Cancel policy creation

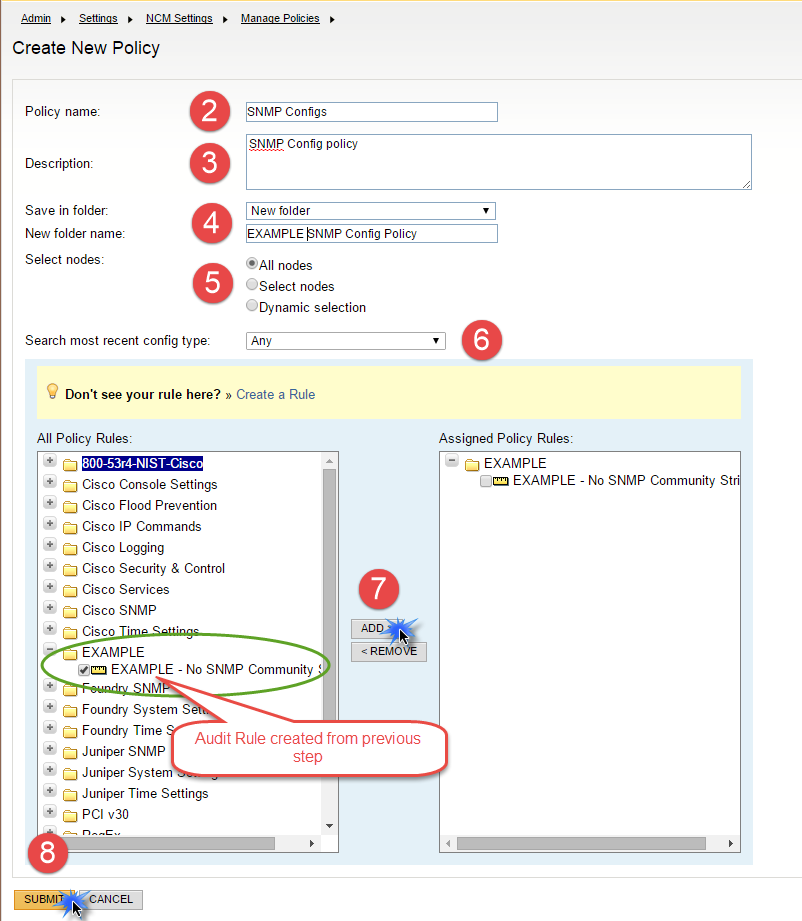click(x=111, y=899)
